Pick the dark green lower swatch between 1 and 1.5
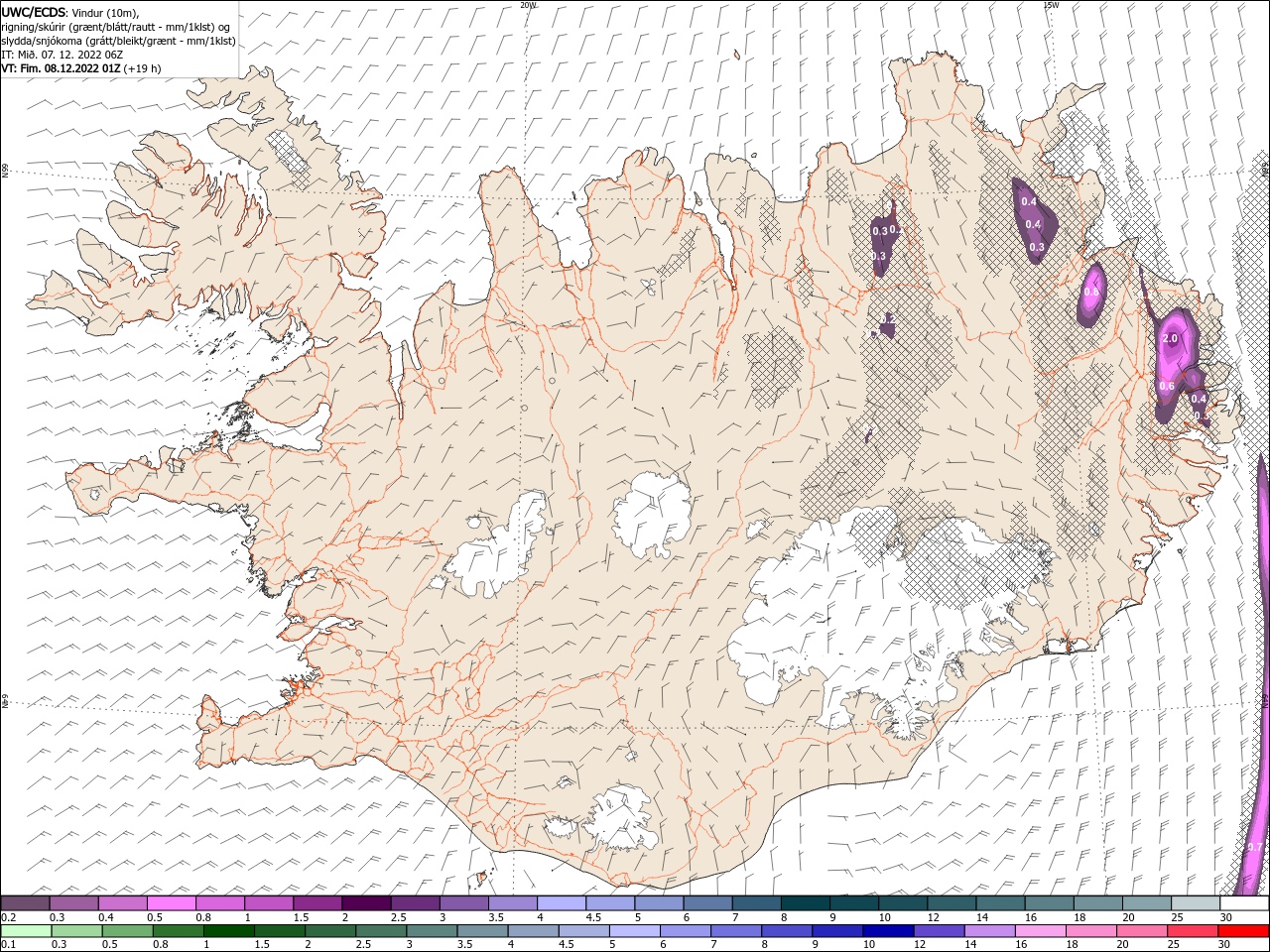This screenshot has height=952, width=1270. (229, 930)
